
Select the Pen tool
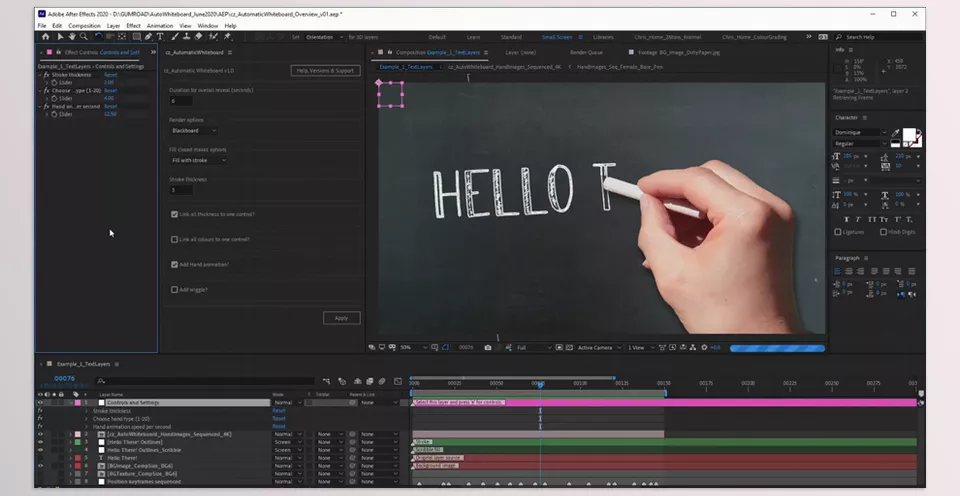pyautogui.click(x=148, y=37)
